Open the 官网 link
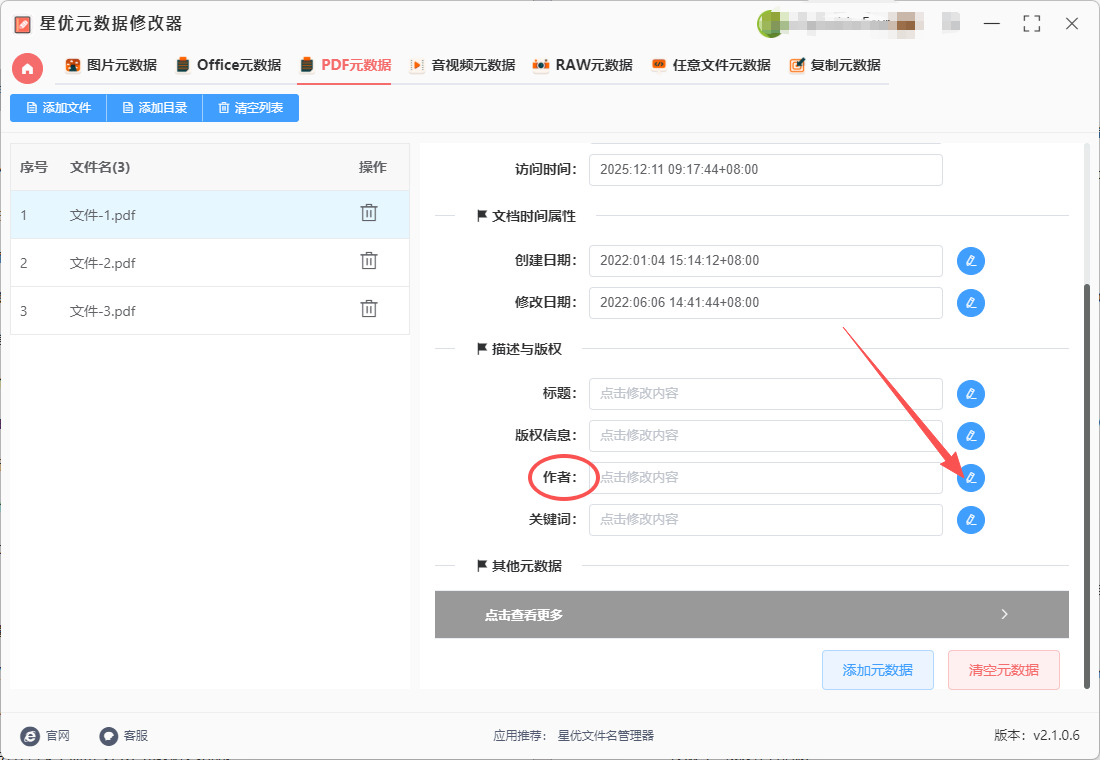 [46, 735]
